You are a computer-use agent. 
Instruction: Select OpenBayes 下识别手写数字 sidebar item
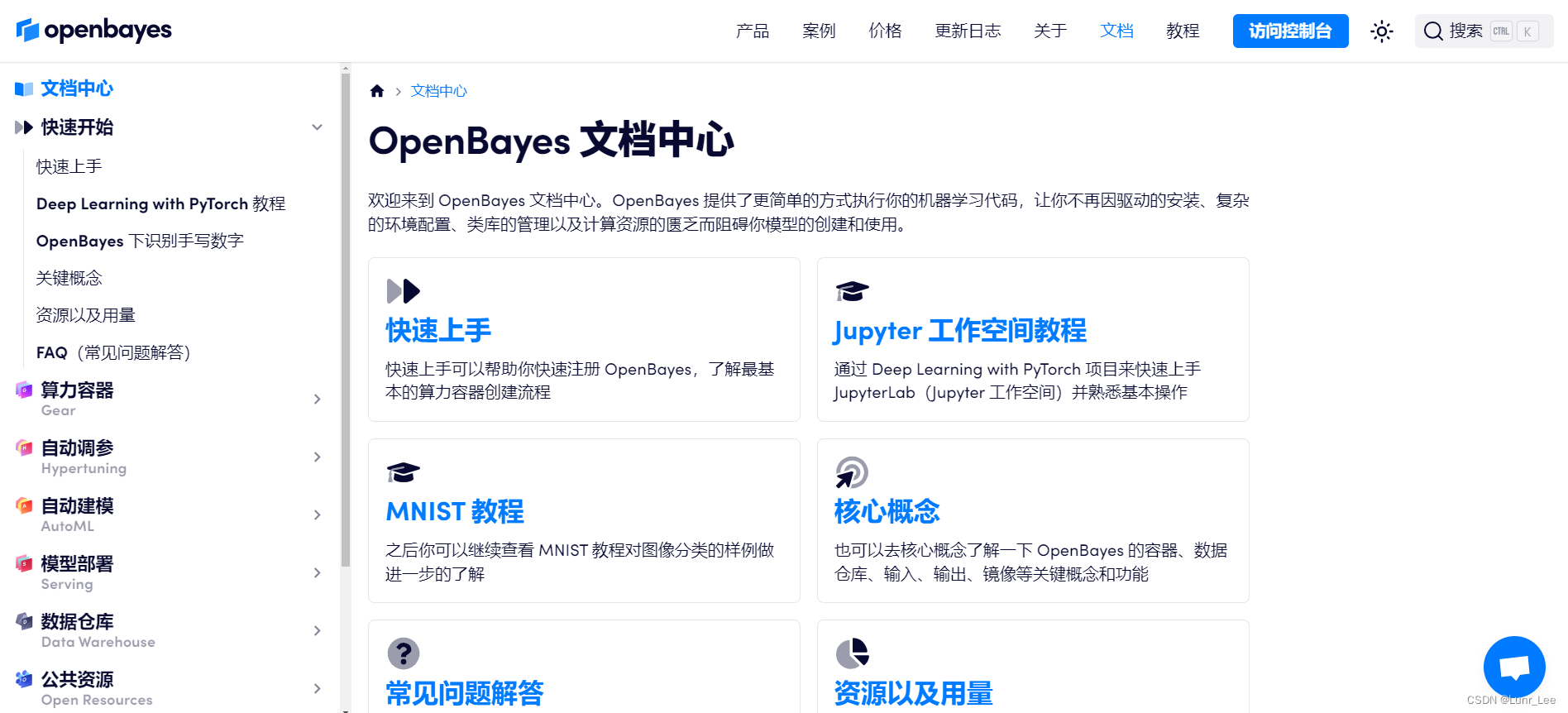[140, 241]
